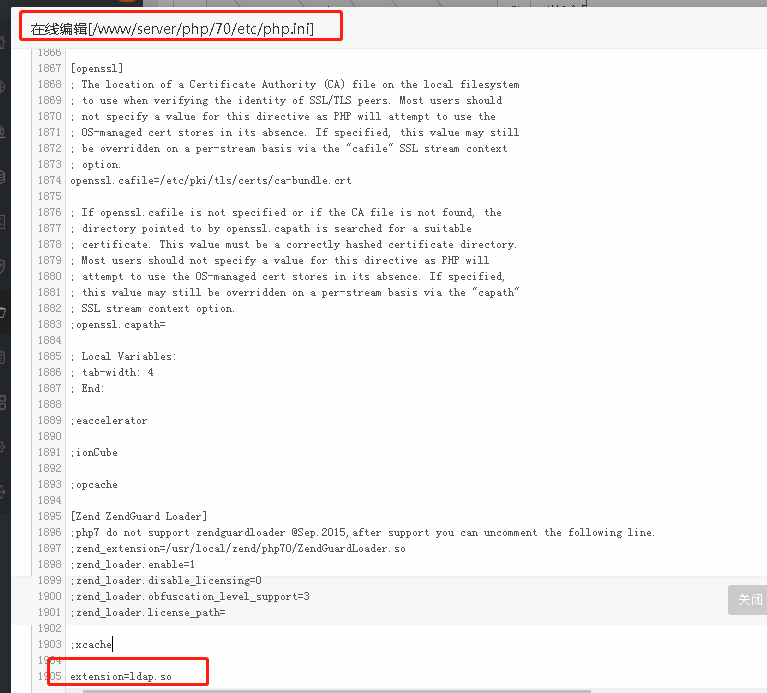Click the 'The location of a Certificate Authority' comment
Image resolution: width=767 pixels, height=693 pixels.
coord(295,84)
